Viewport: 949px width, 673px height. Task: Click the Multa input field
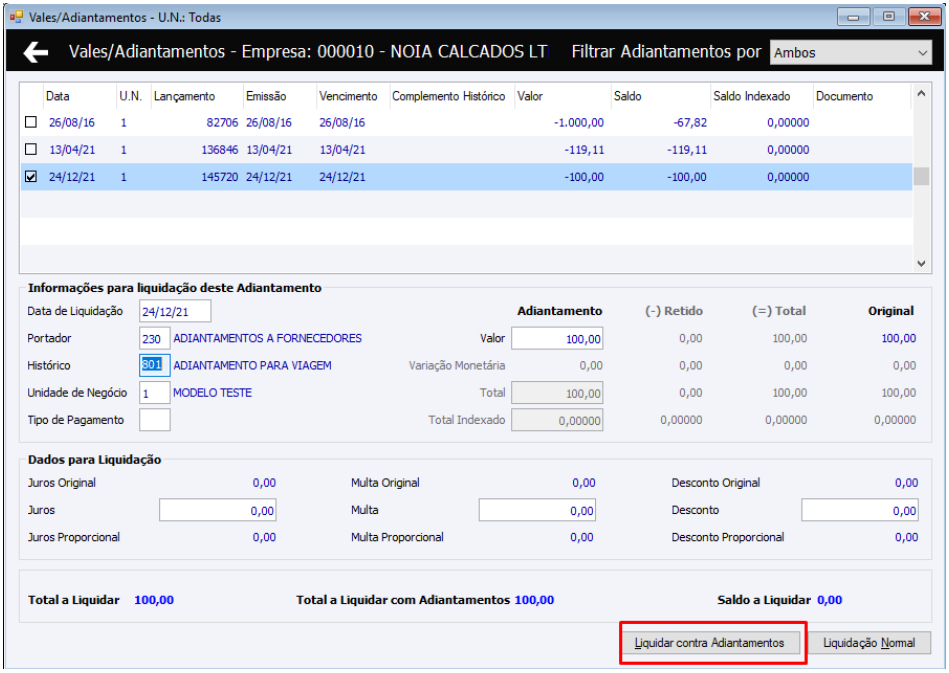(x=537, y=511)
